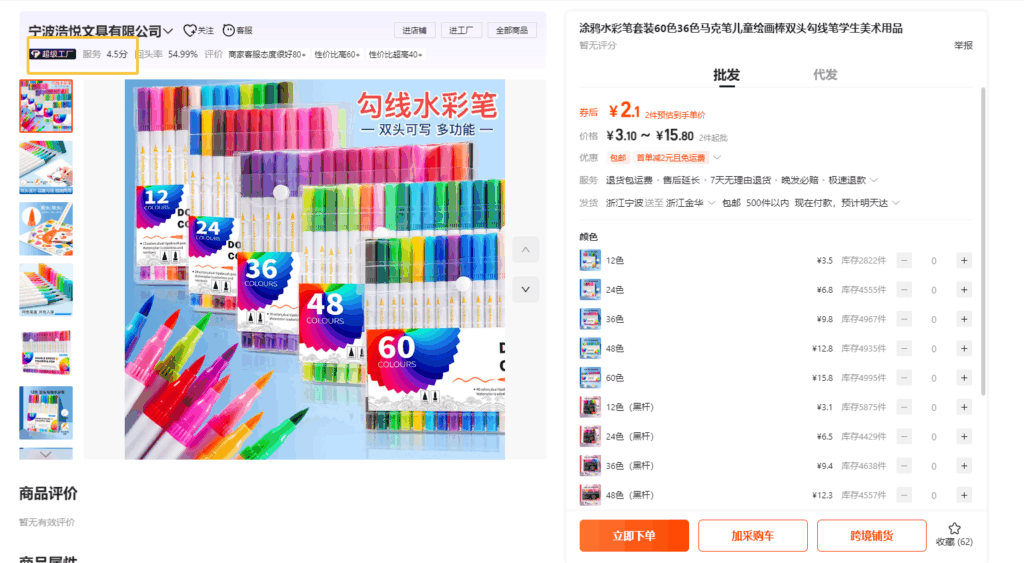
Task: Increase quantity for 12色 with plus
Action: [x=964, y=260]
